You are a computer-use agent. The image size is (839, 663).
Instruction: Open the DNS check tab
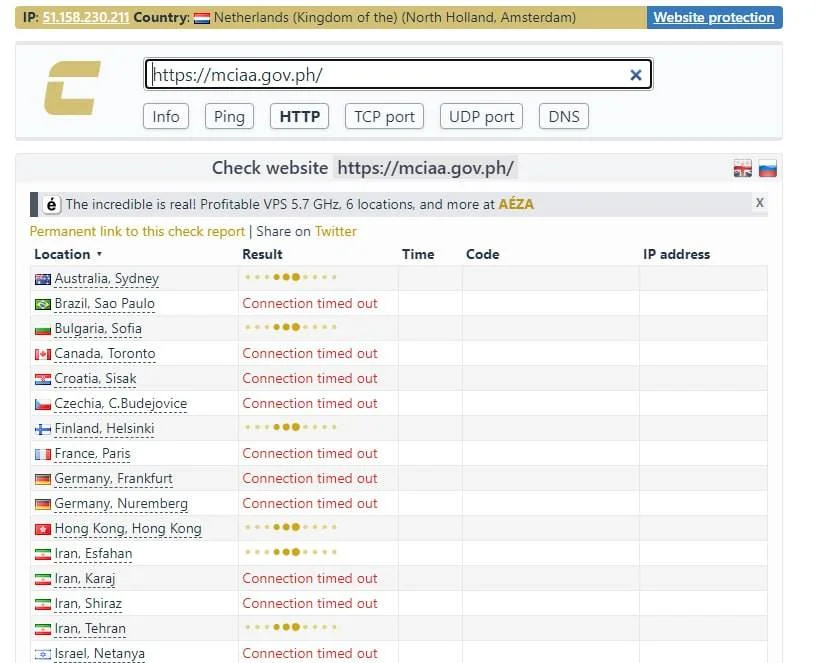tap(564, 116)
